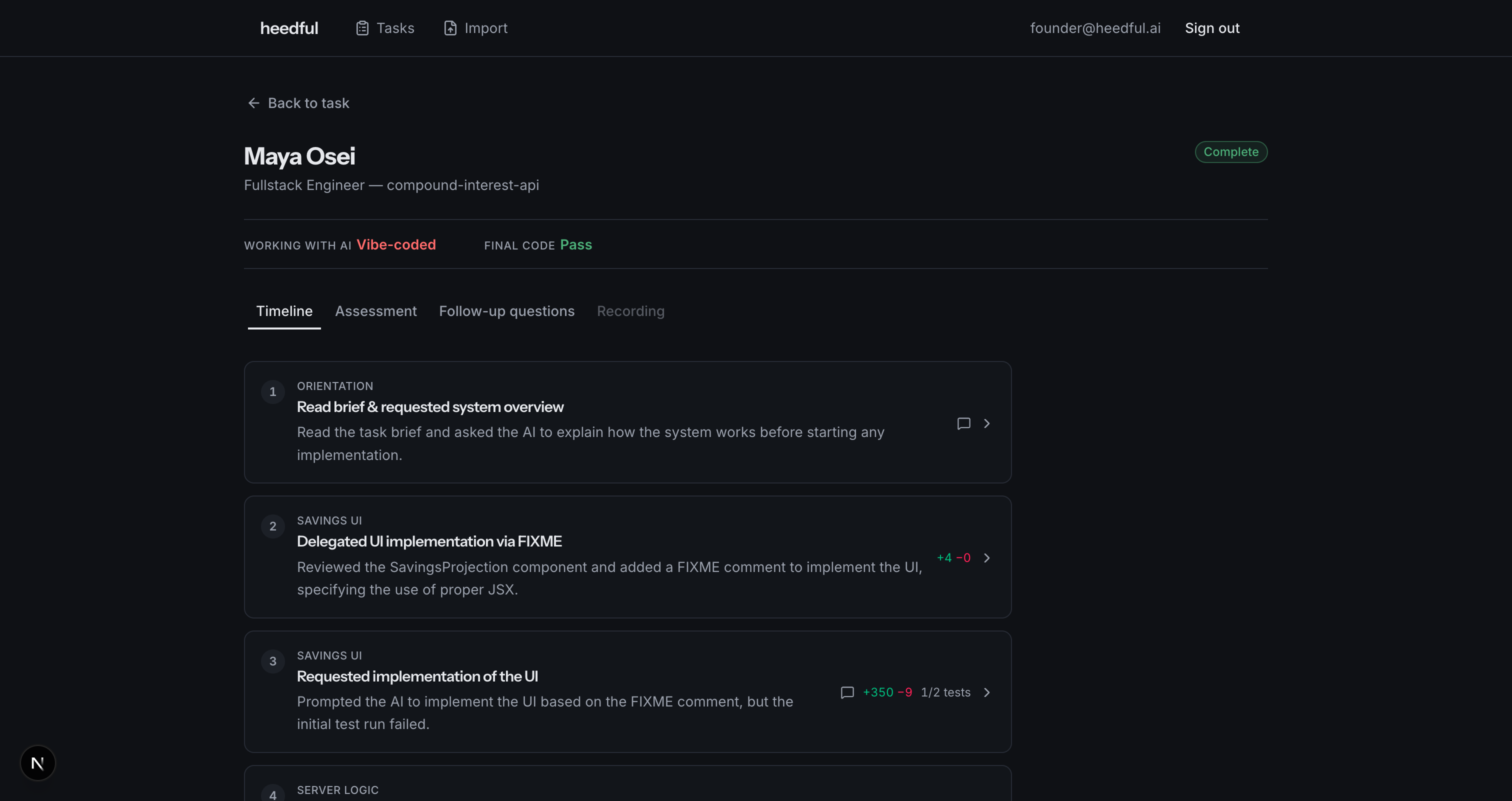The width and height of the screenshot is (1512, 801).
Task: Go back to task link
Action: (x=298, y=103)
